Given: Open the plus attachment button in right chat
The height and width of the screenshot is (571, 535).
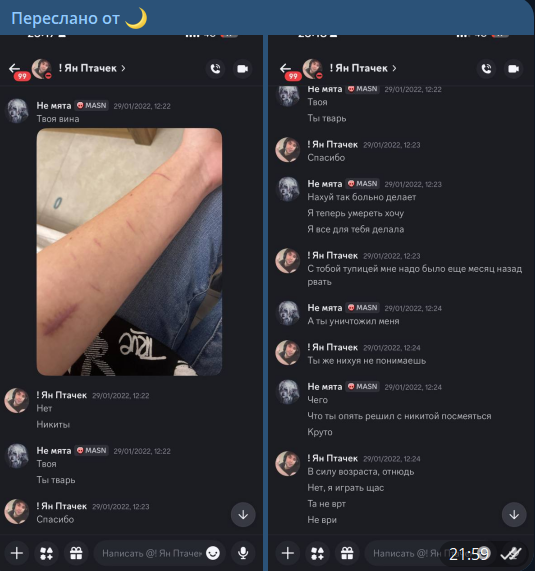Looking at the screenshot, I should [x=288, y=553].
